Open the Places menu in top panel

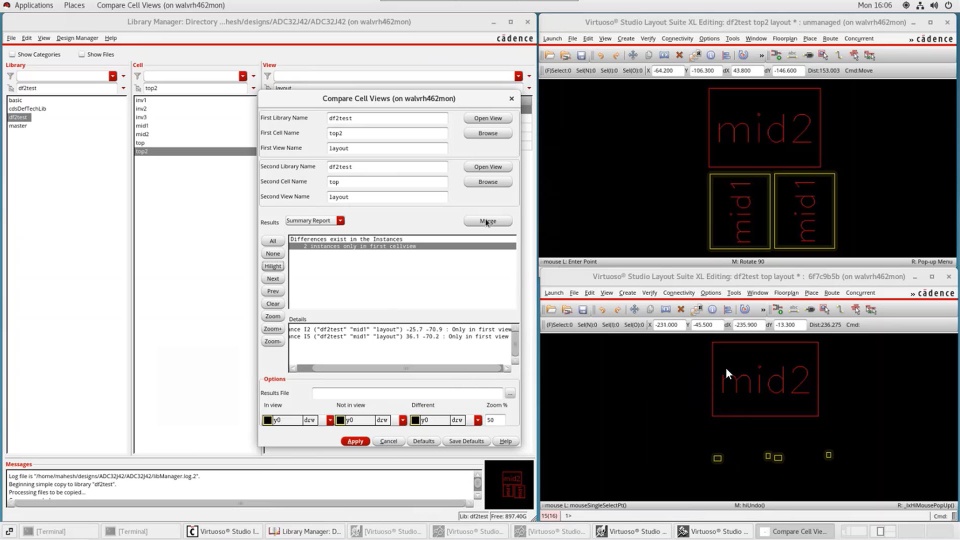pyautogui.click(x=74, y=5)
